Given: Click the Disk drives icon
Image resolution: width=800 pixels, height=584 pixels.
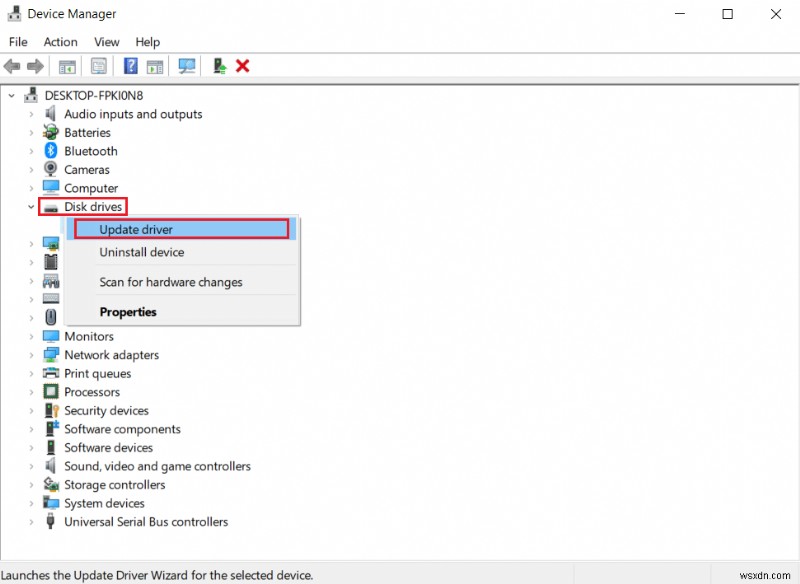Looking at the screenshot, I should pos(51,208).
